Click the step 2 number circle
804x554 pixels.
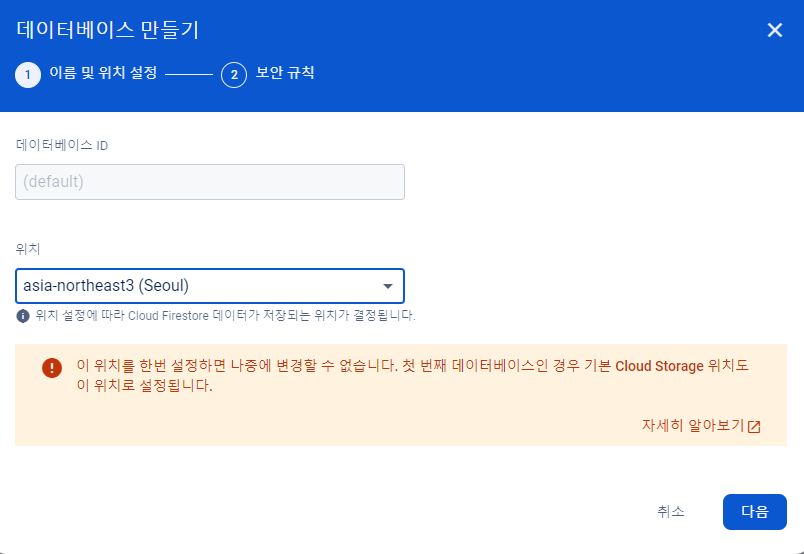point(234,75)
